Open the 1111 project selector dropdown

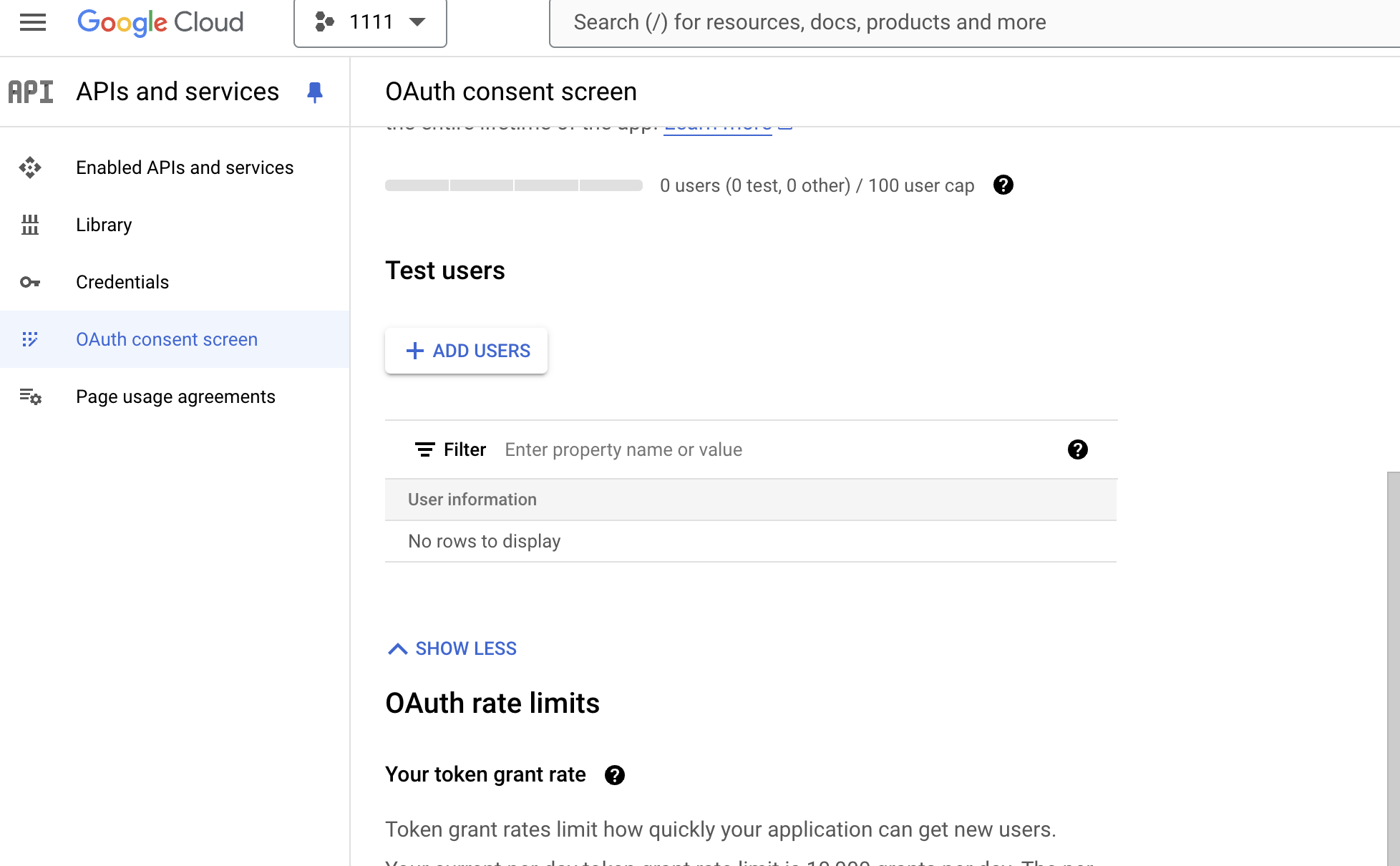370,22
